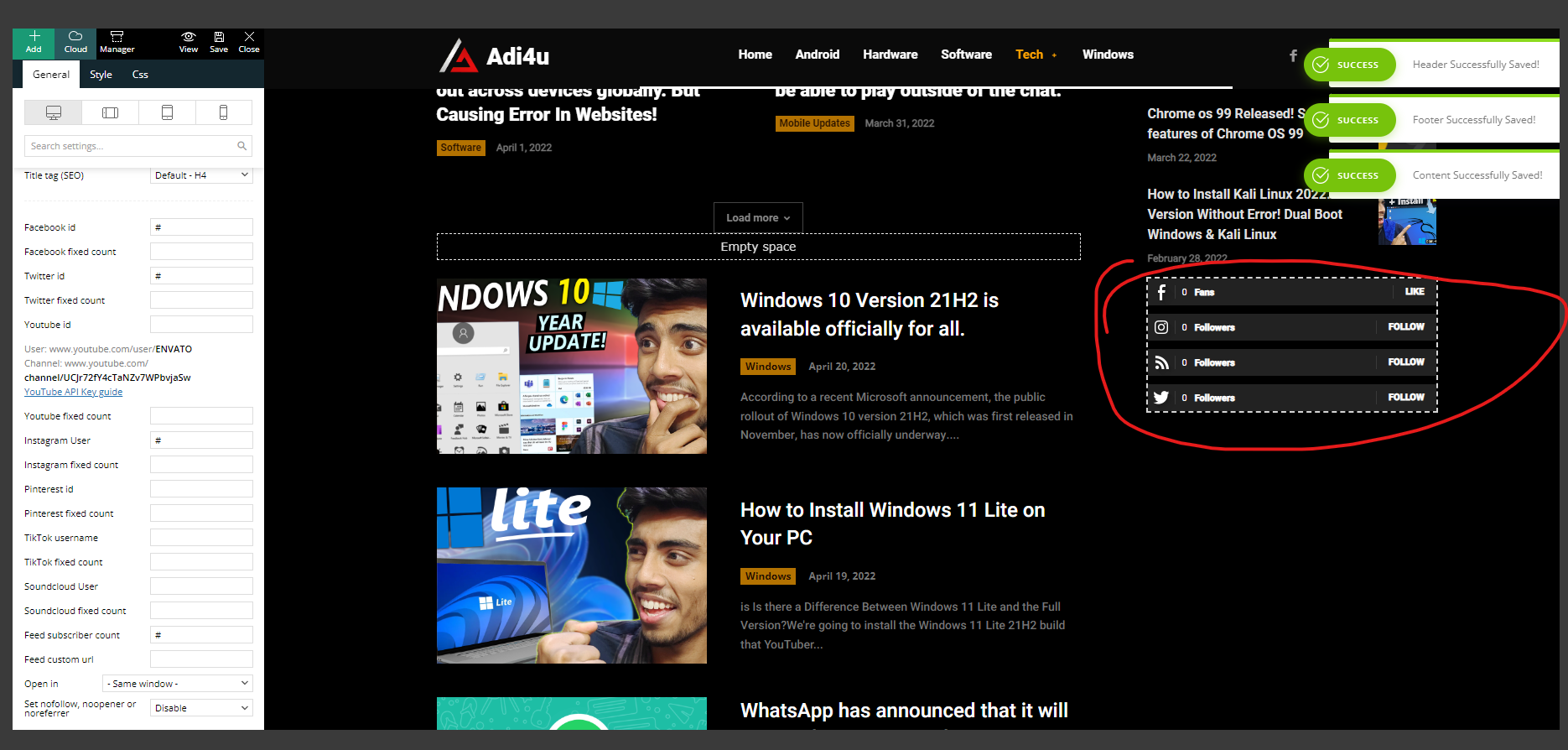This screenshot has width=1568, height=750.
Task: Click FOLLOW on the Twitter row
Action: [1406, 398]
